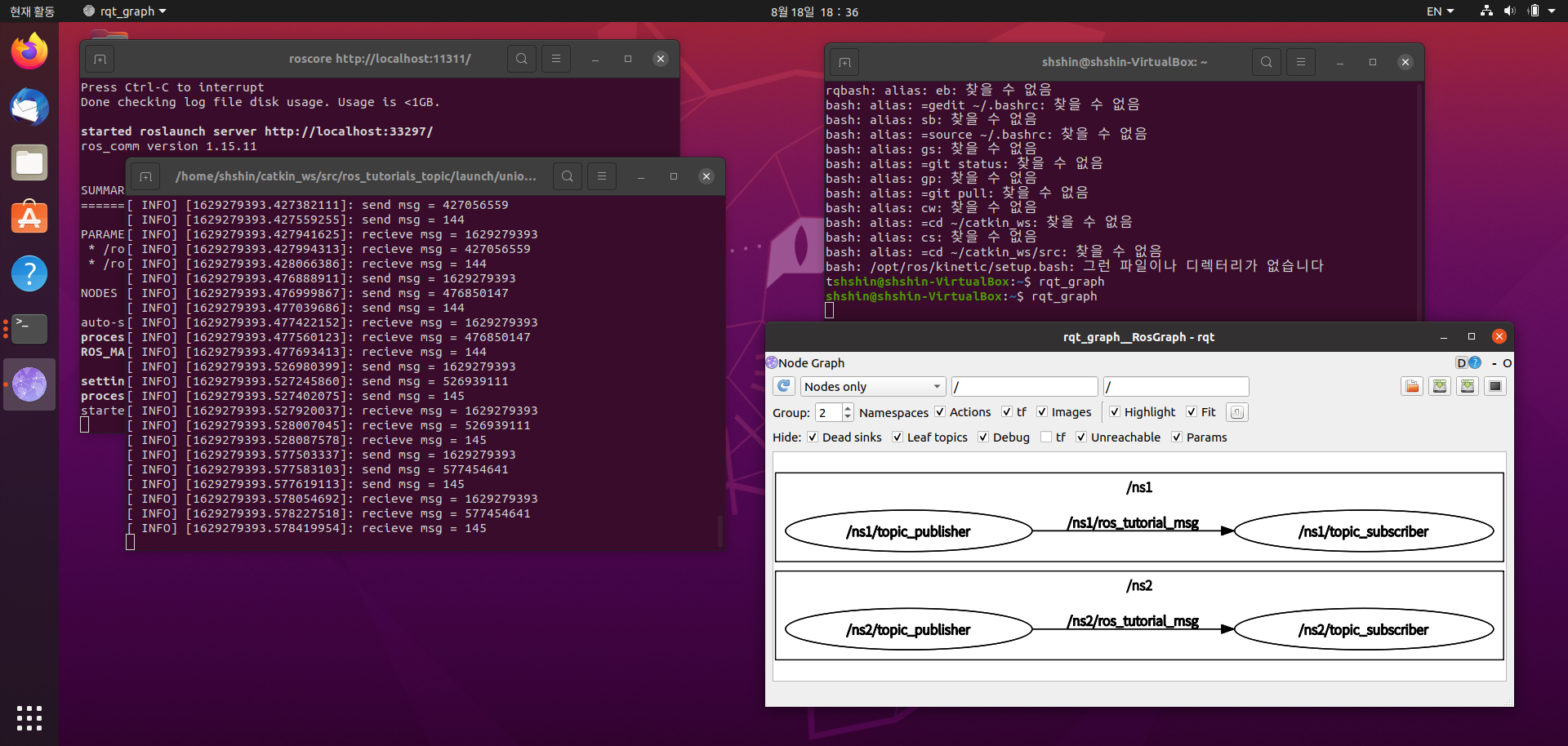Open new tab in shshin-VirtualBox terminal
Screen dimensions: 1568x746
(844, 62)
